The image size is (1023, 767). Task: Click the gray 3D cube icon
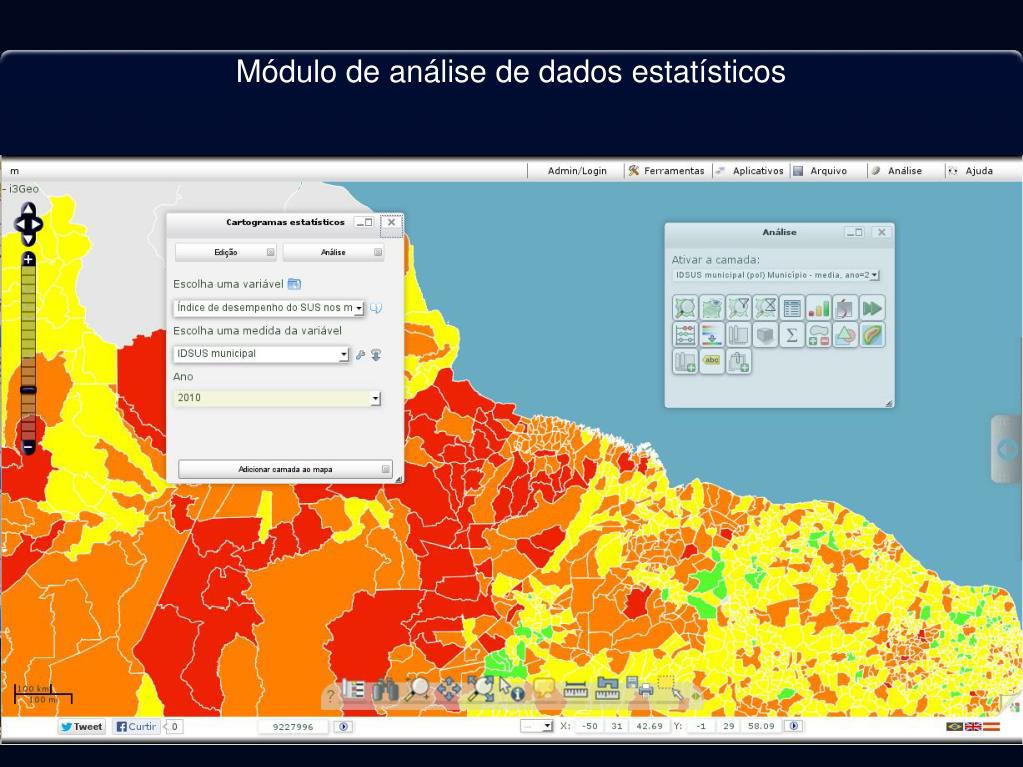coord(765,335)
